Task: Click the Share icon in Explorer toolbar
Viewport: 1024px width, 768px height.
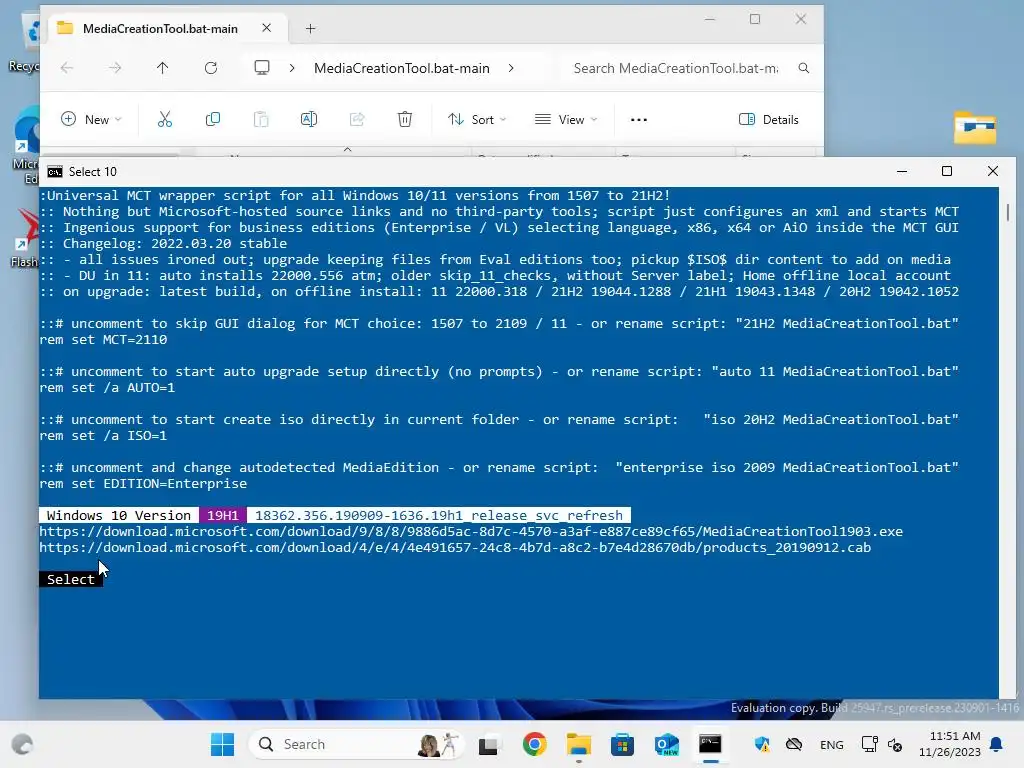Action: (357, 120)
